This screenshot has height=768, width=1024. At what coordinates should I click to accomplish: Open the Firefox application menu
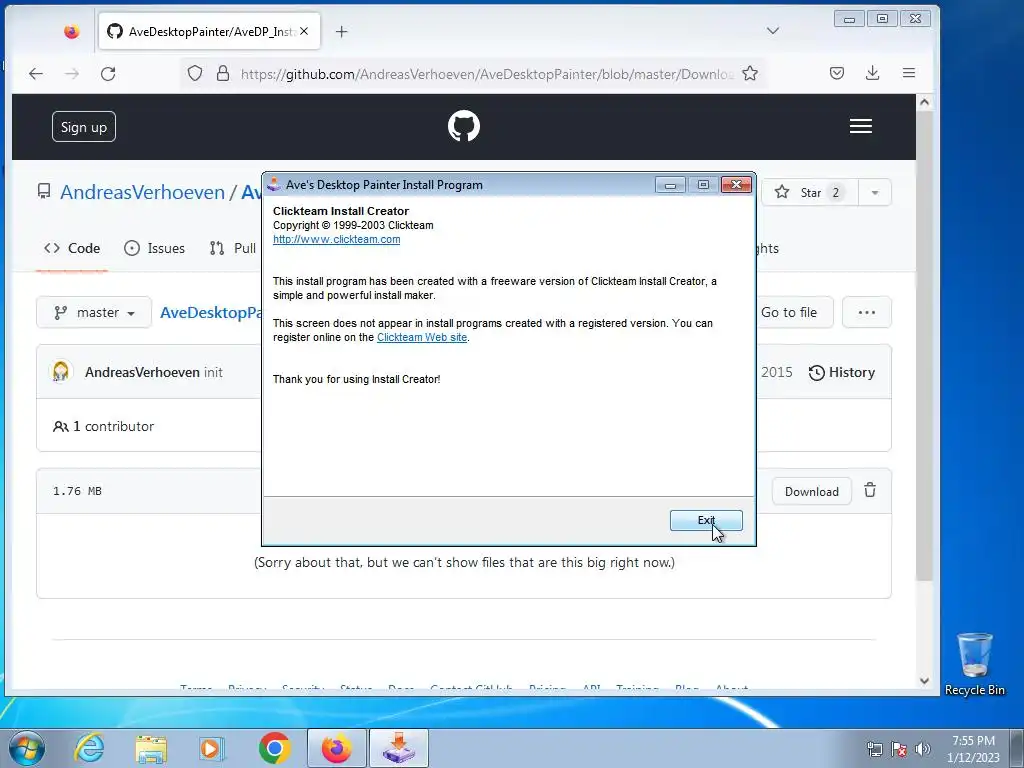908,73
